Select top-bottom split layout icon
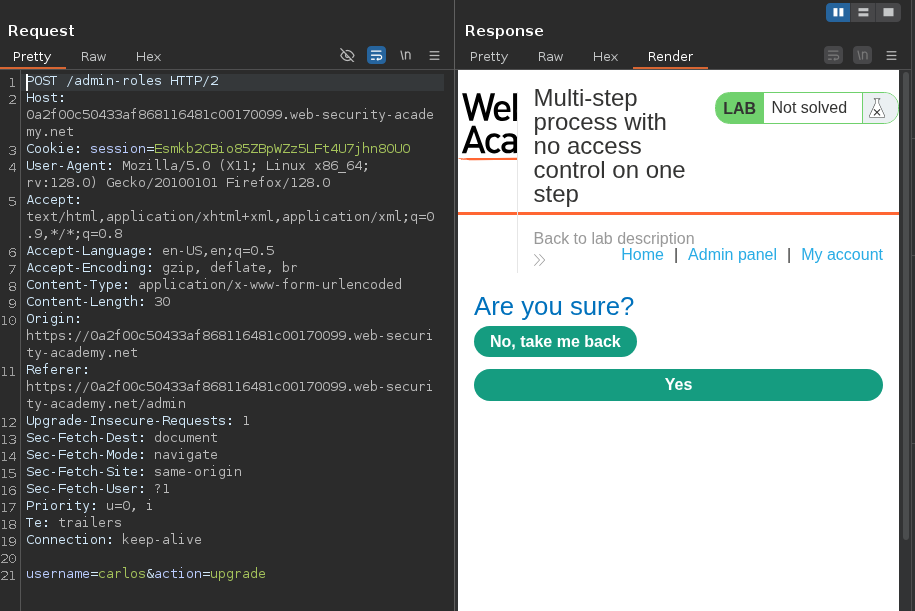The image size is (915, 611). click(863, 12)
